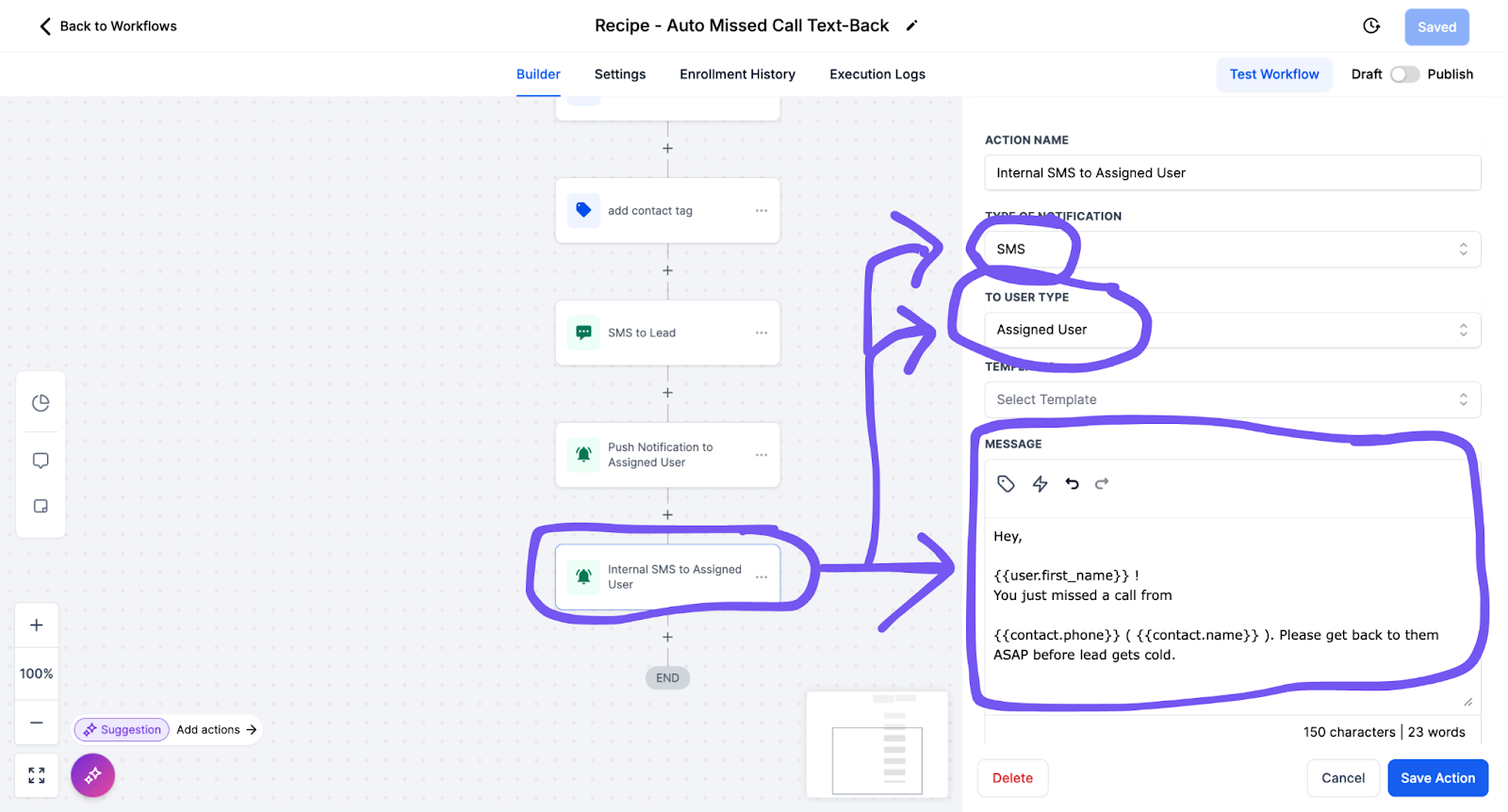1508x812 pixels.
Task: Open options menu for Push Notification action
Action: (762, 455)
